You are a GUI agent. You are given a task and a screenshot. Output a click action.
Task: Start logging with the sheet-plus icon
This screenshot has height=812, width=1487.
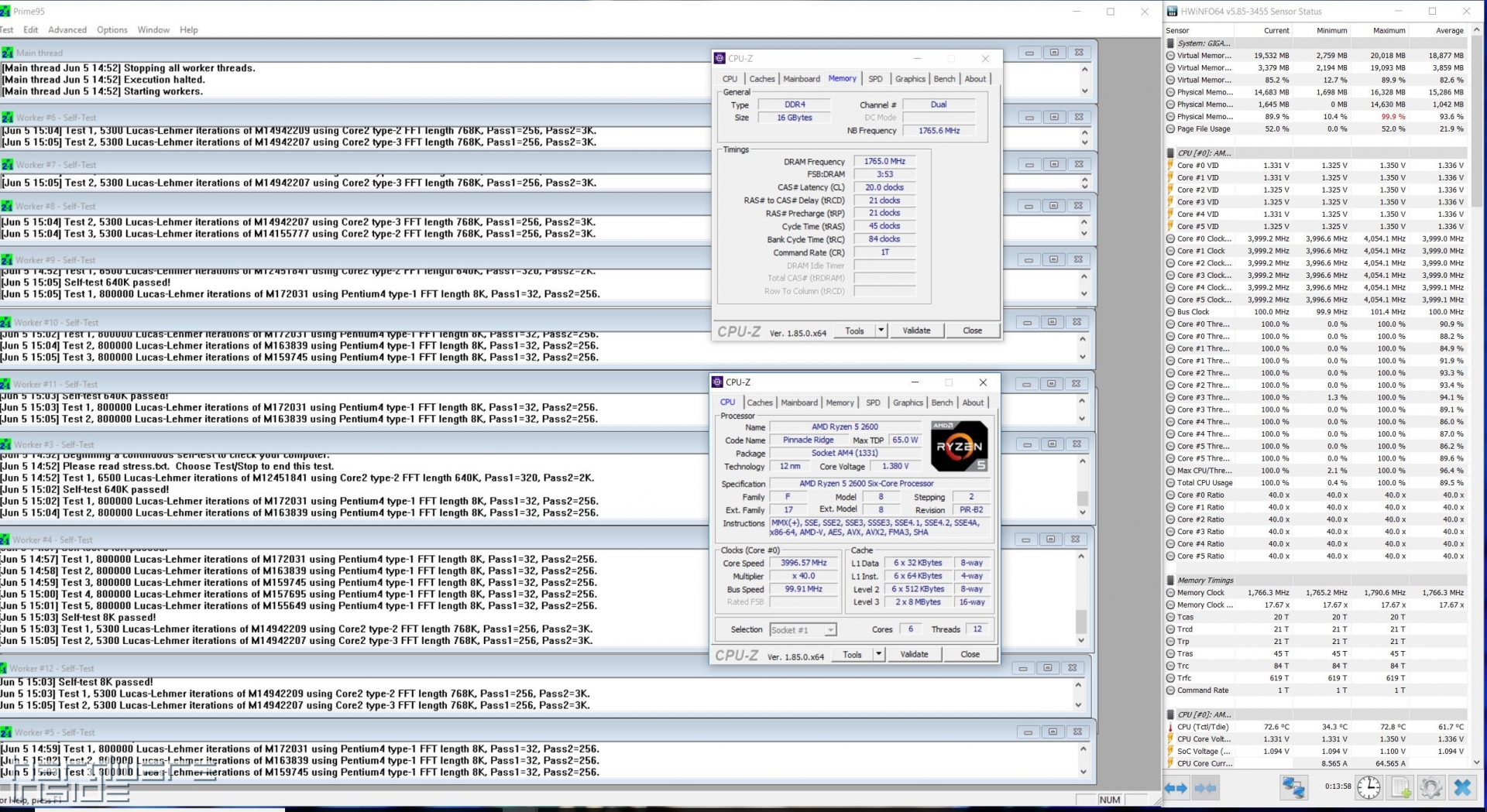[x=1400, y=788]
